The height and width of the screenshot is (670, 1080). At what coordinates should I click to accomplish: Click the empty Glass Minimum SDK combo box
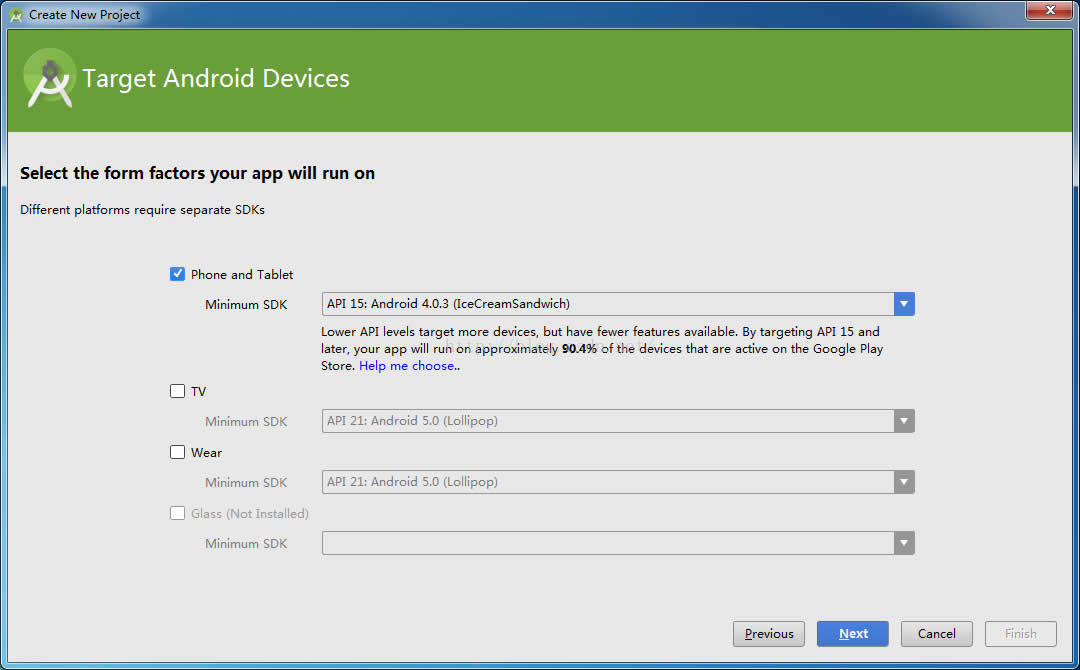pyautogui.click(x=618, y=543)
